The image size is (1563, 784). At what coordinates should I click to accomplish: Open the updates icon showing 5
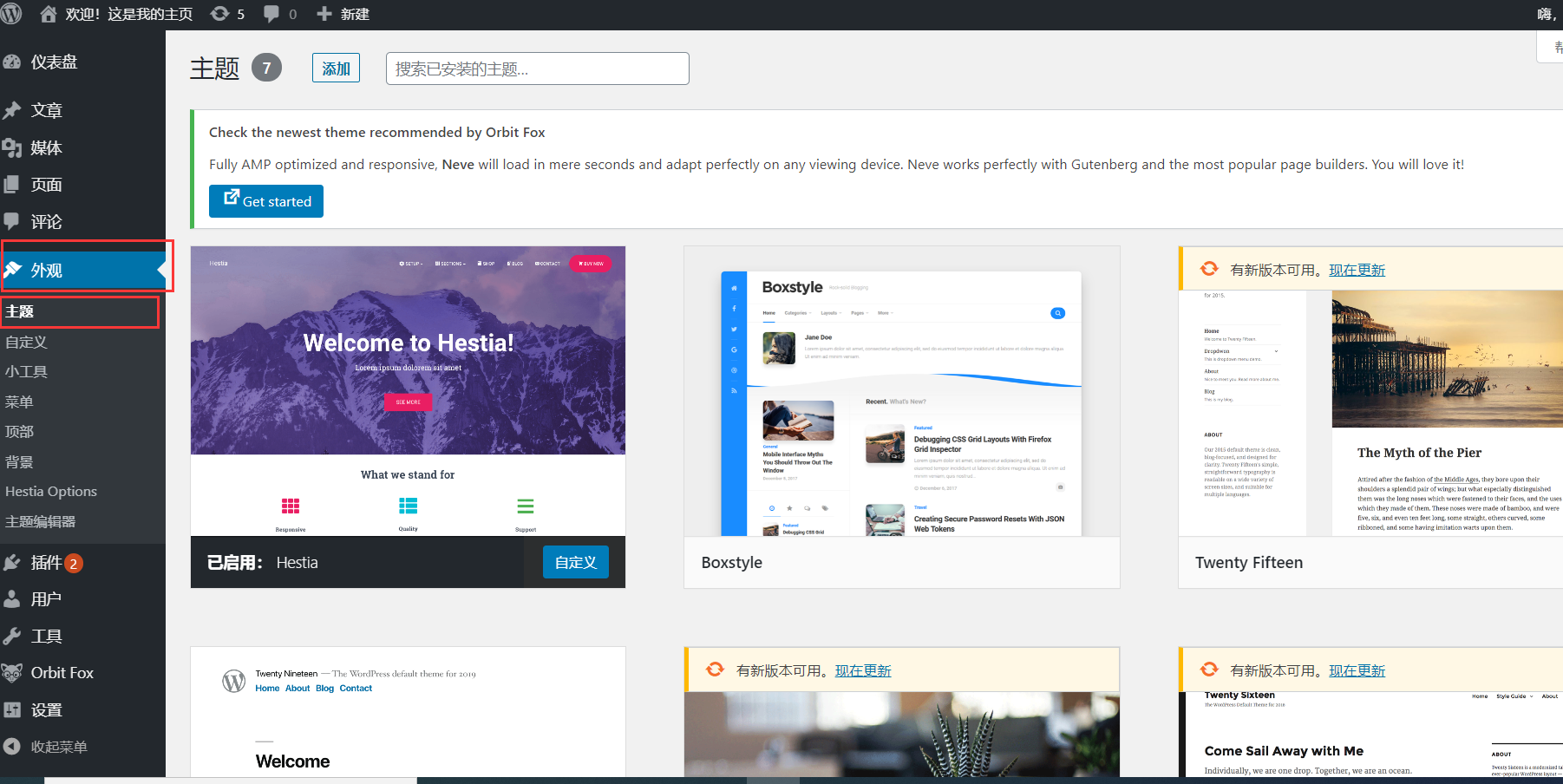tap(220, 14)
